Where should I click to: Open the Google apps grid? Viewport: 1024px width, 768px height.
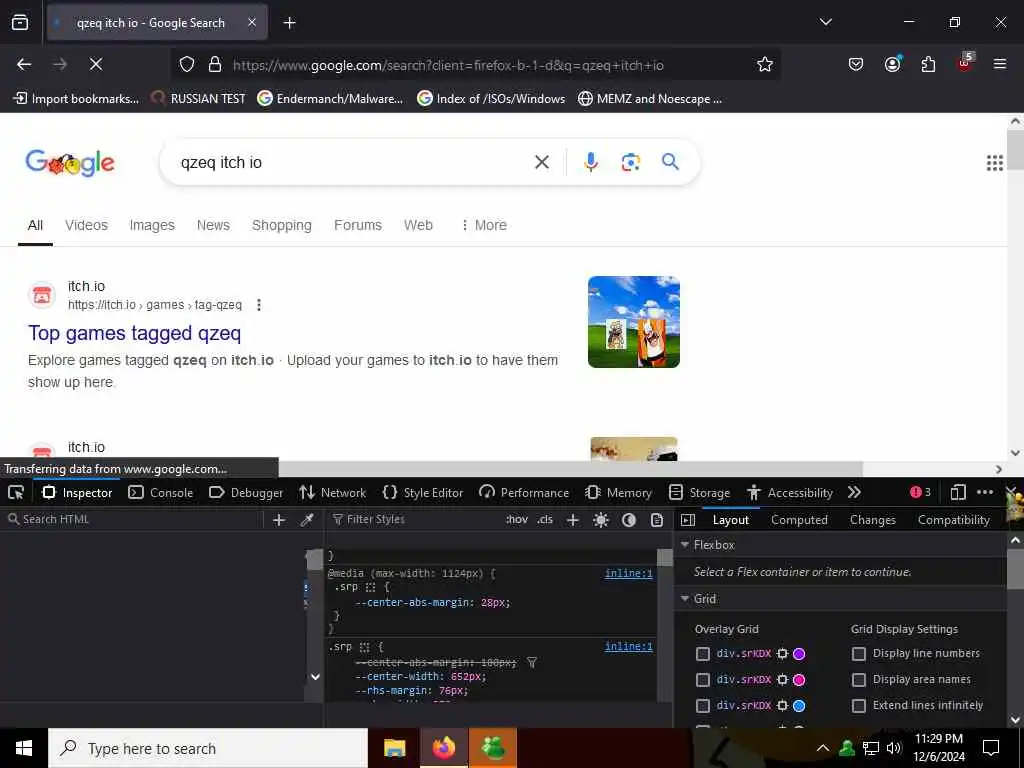(x=995, y=163)
